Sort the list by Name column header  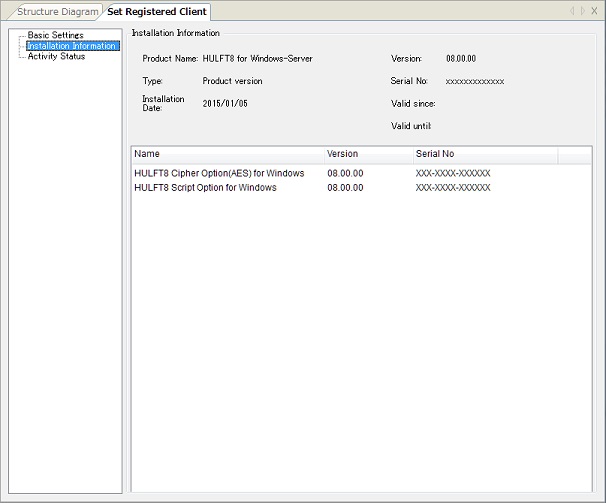click(x=227, y=154)
